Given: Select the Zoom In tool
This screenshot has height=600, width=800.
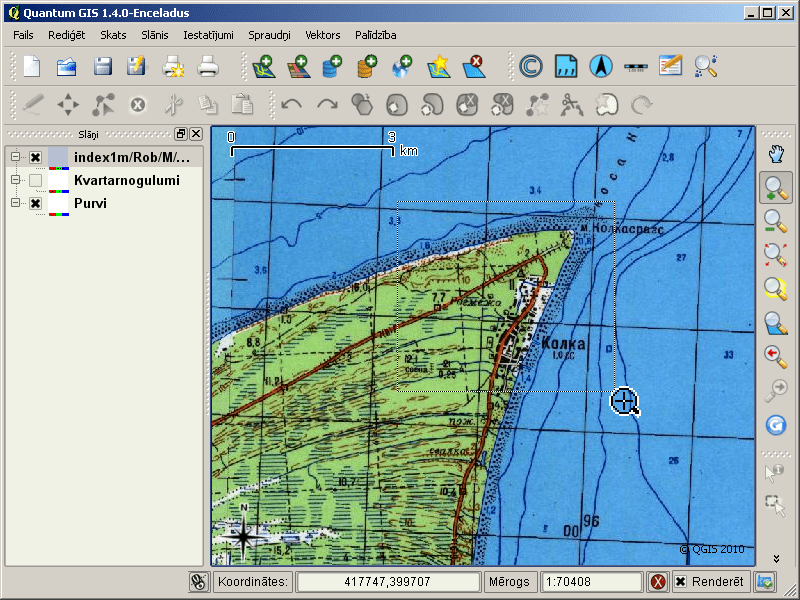Looking at the screenshot, I should (776, 188).
